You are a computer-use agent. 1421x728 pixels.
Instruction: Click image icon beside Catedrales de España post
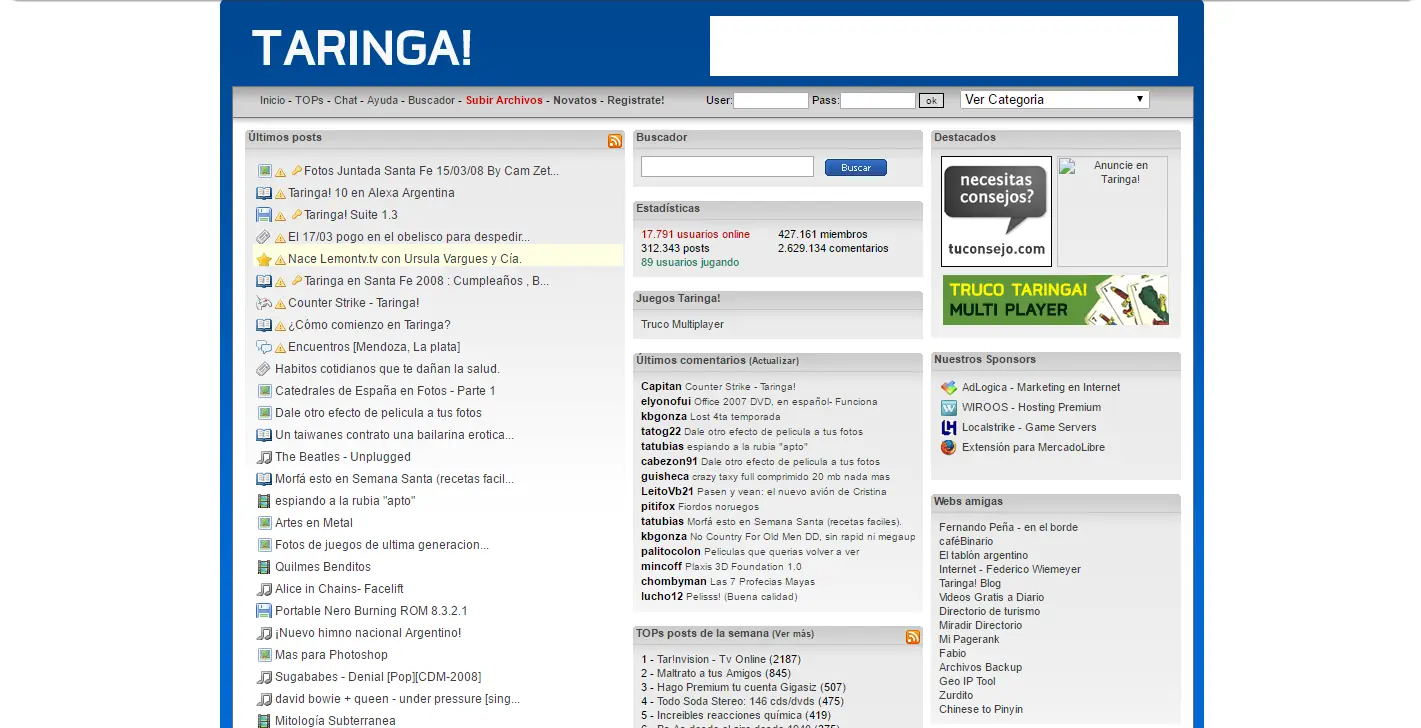point(264,391)
